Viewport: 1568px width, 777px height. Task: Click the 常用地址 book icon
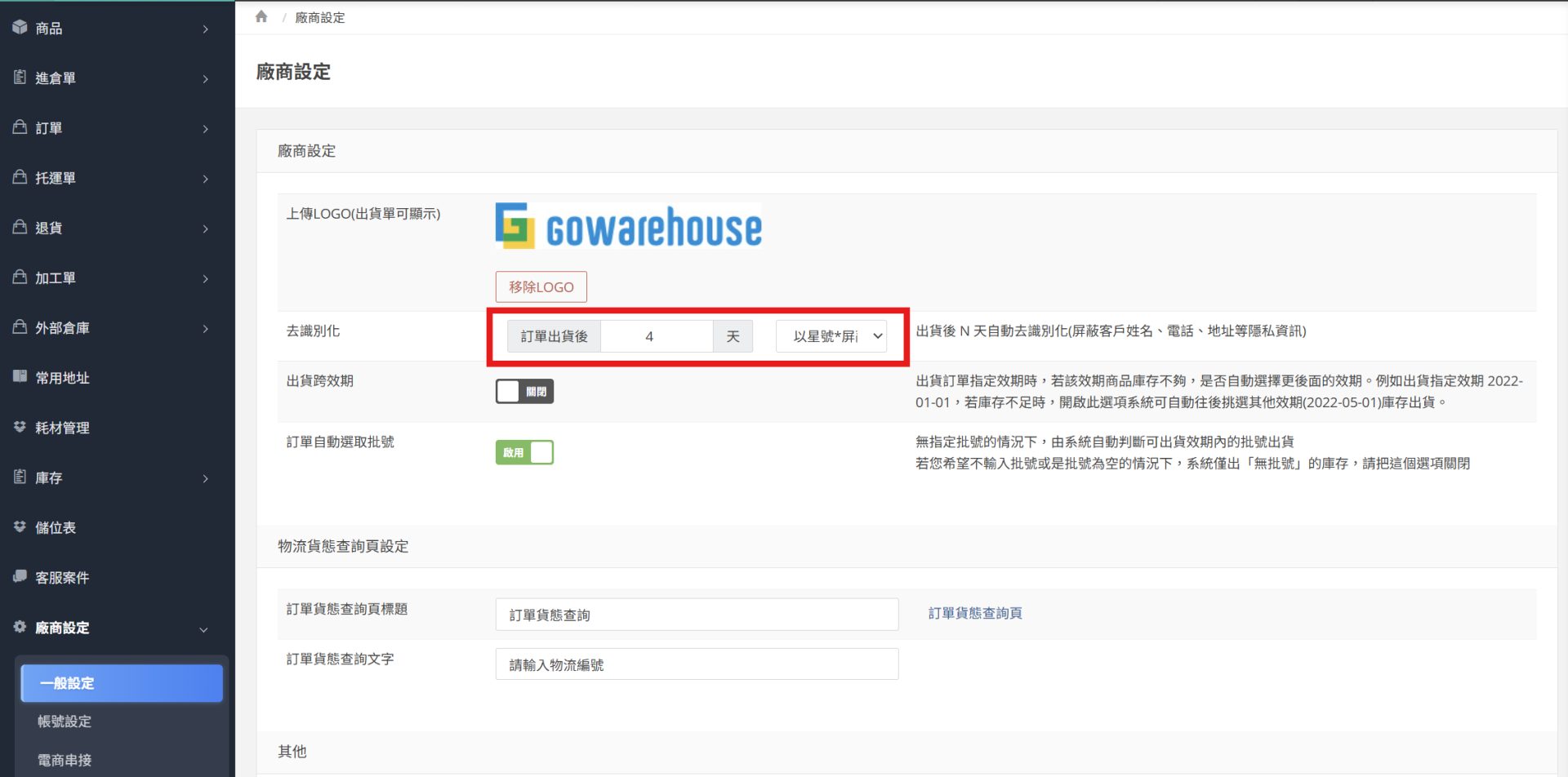click(20, 377)
